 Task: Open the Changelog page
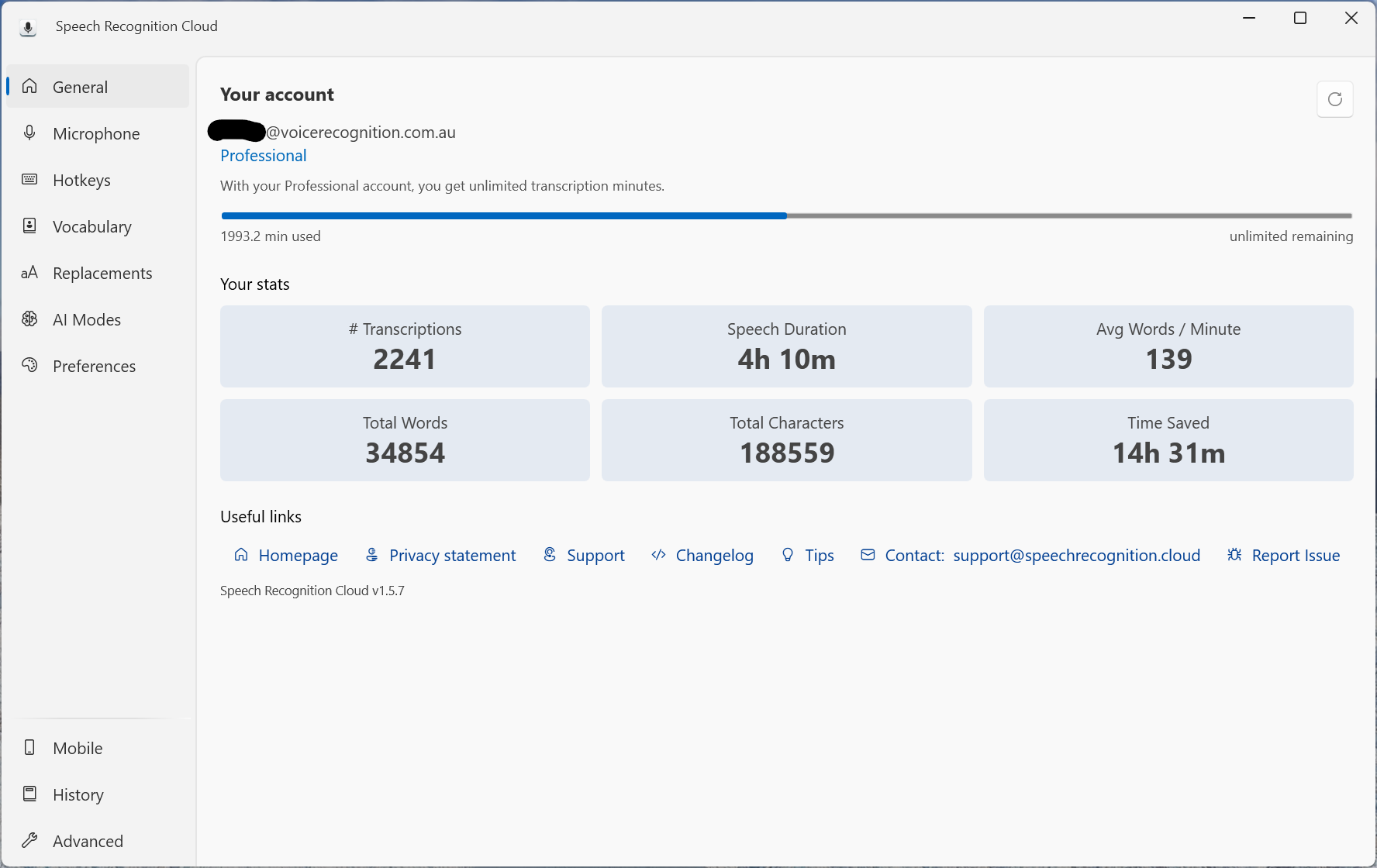point(714,555)
